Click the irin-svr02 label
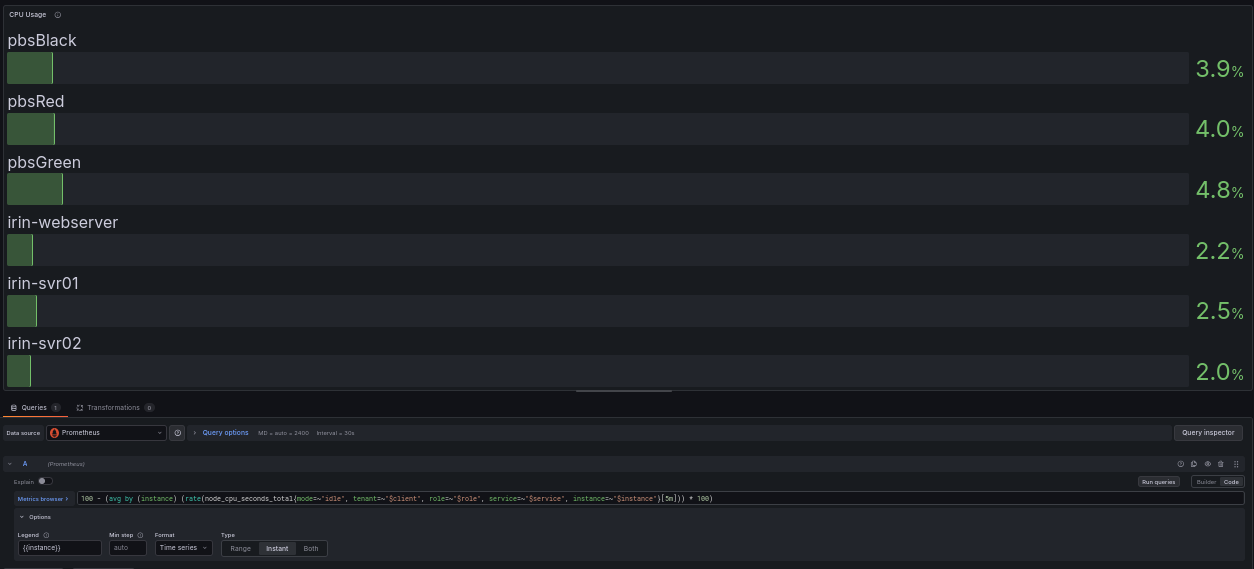 [x=45, y=344]
